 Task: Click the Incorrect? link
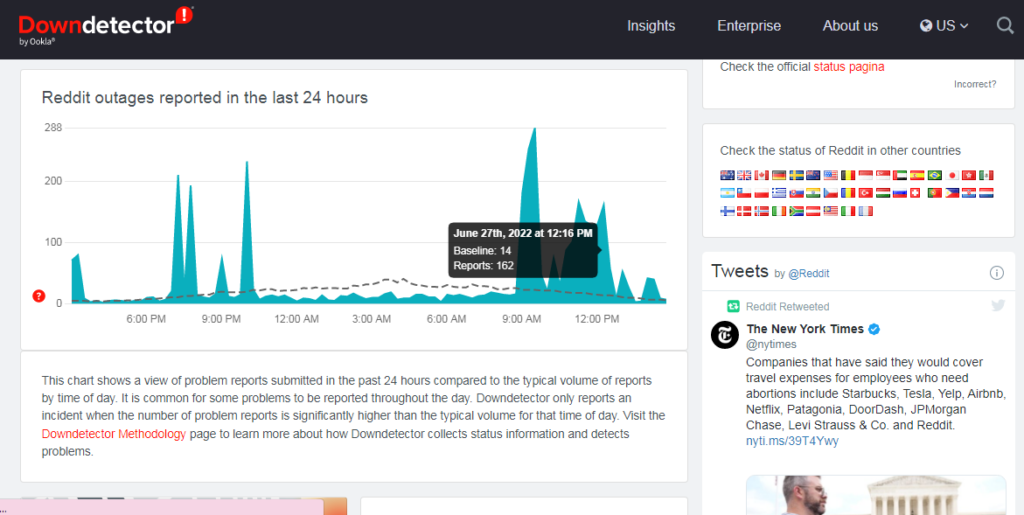[x=975, y=84]
